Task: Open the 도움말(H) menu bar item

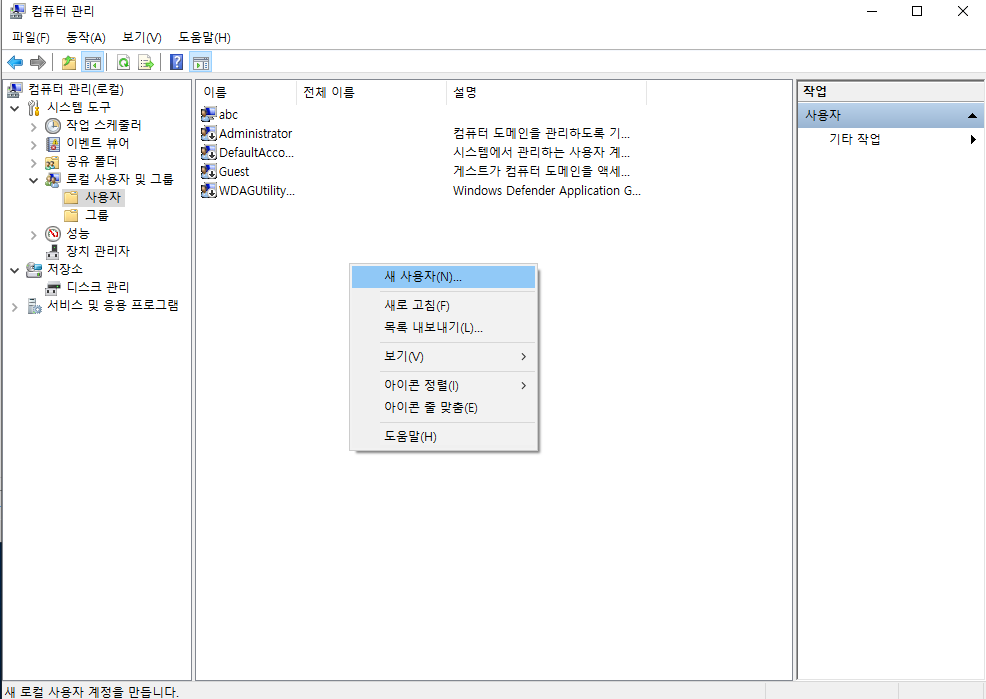Action: [204, 38]
